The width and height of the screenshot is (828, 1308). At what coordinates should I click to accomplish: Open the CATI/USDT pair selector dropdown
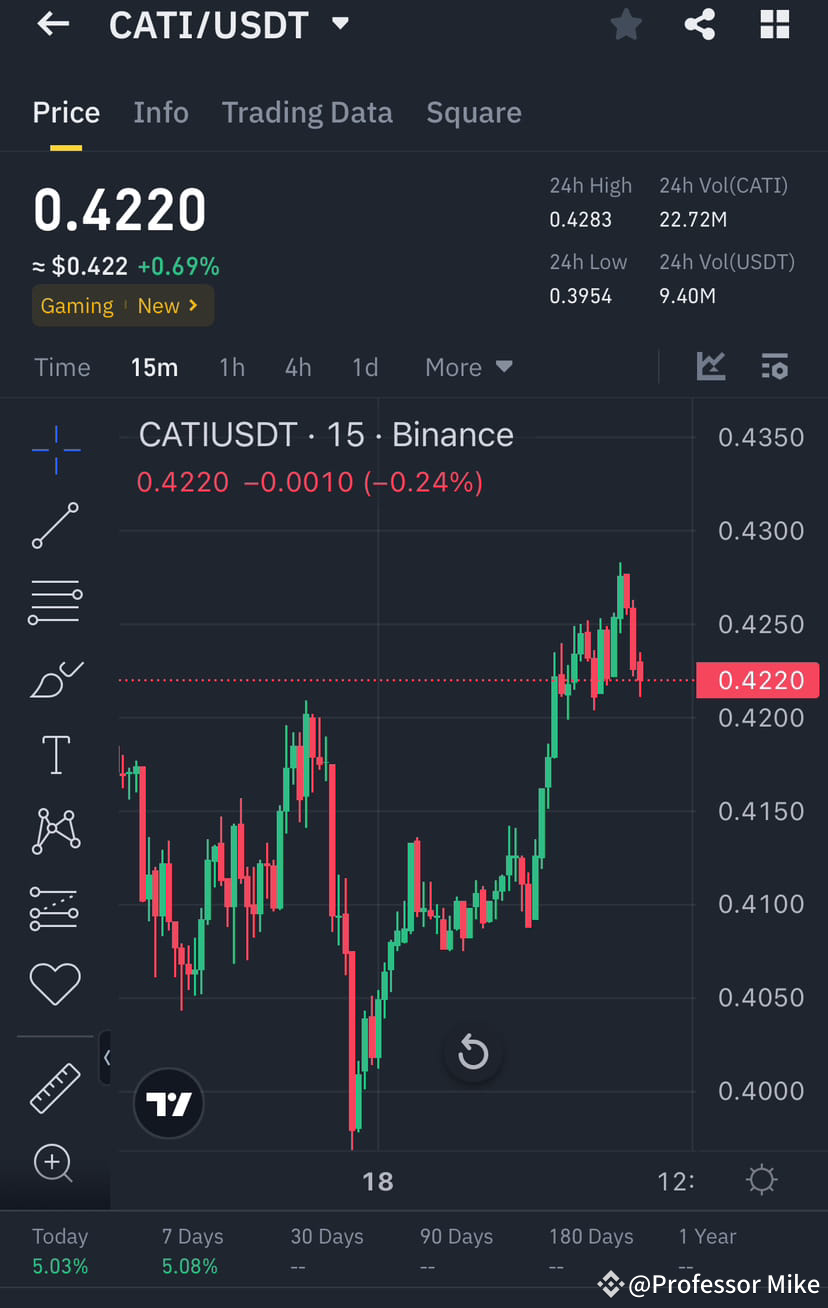(x=340, y=23)
